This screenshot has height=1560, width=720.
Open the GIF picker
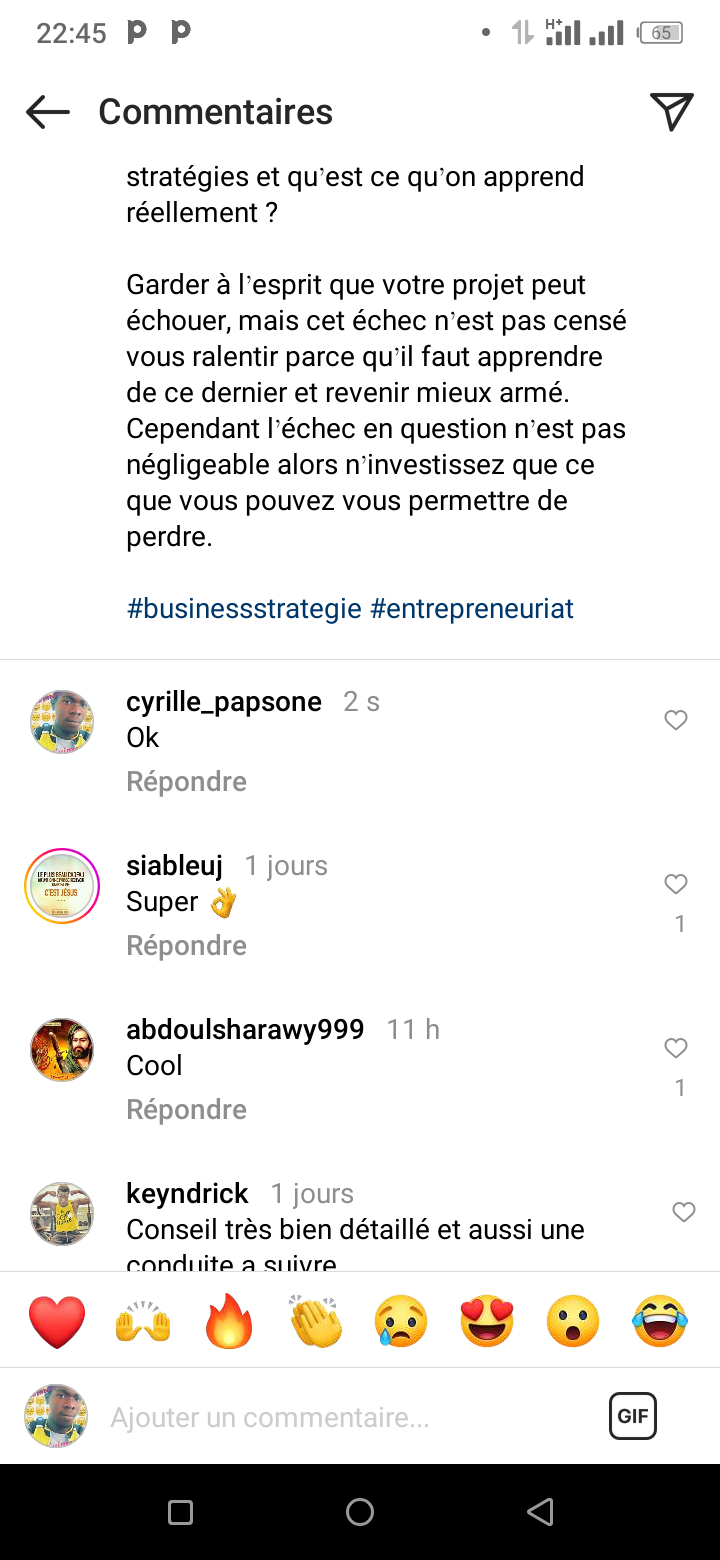[632, 1416]
